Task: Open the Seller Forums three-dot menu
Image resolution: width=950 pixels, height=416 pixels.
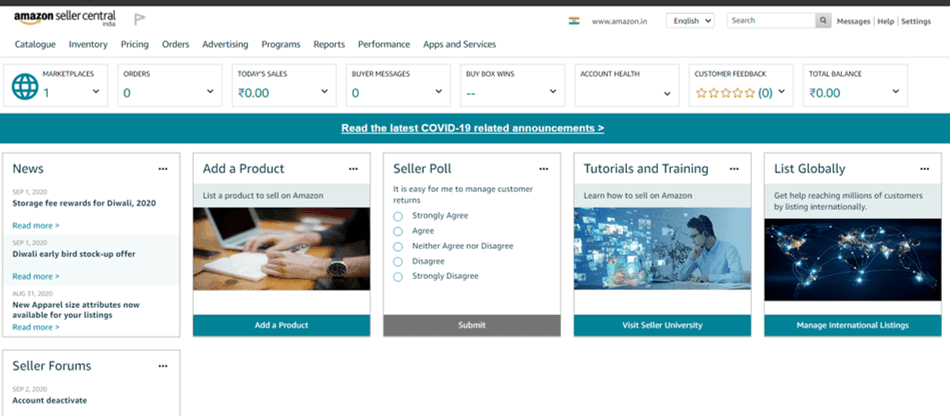Action: coord(163,366)
